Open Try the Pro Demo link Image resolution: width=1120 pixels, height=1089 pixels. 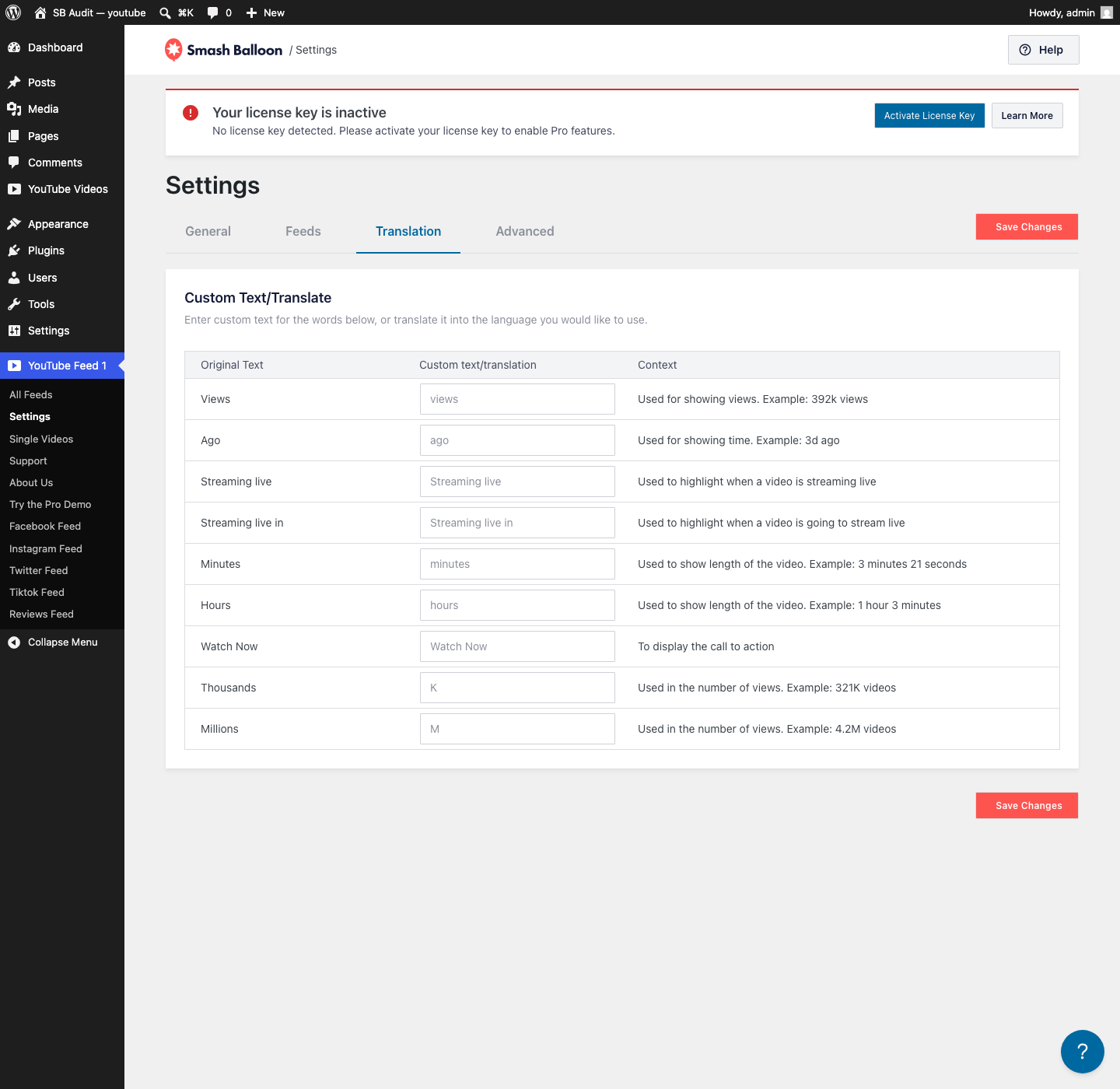[x=51, y=505]
